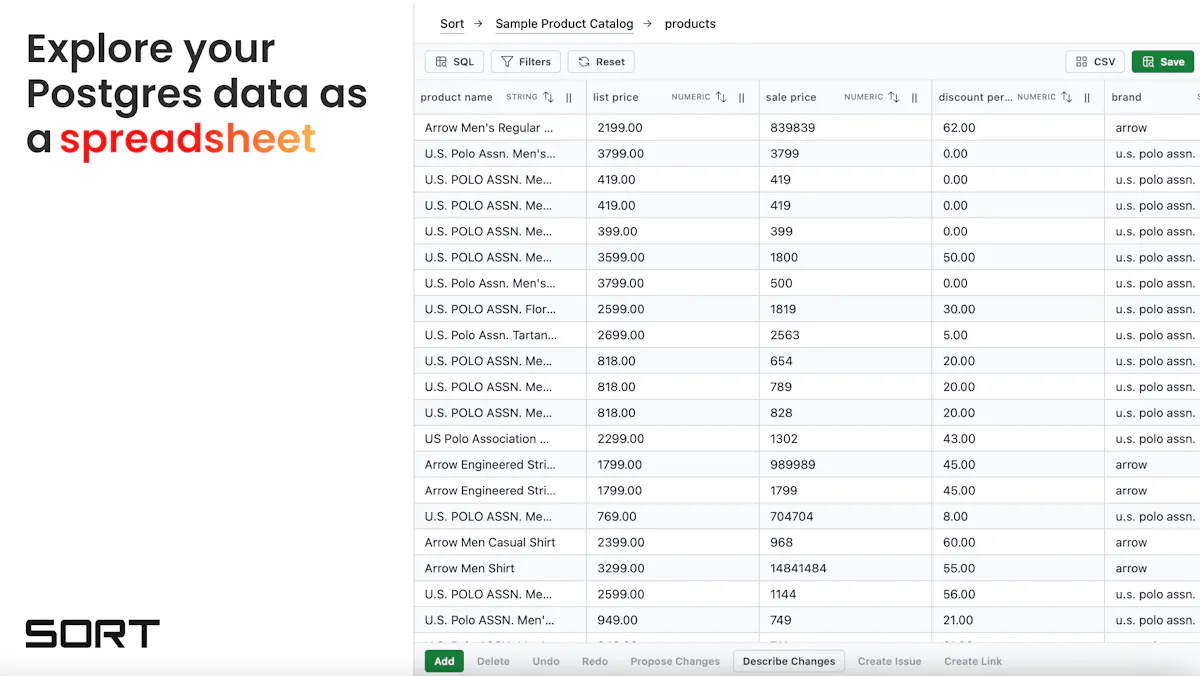Screen dimensions: 1200x676
Task: Select sale price cell '14841484'
Action: 846,568
